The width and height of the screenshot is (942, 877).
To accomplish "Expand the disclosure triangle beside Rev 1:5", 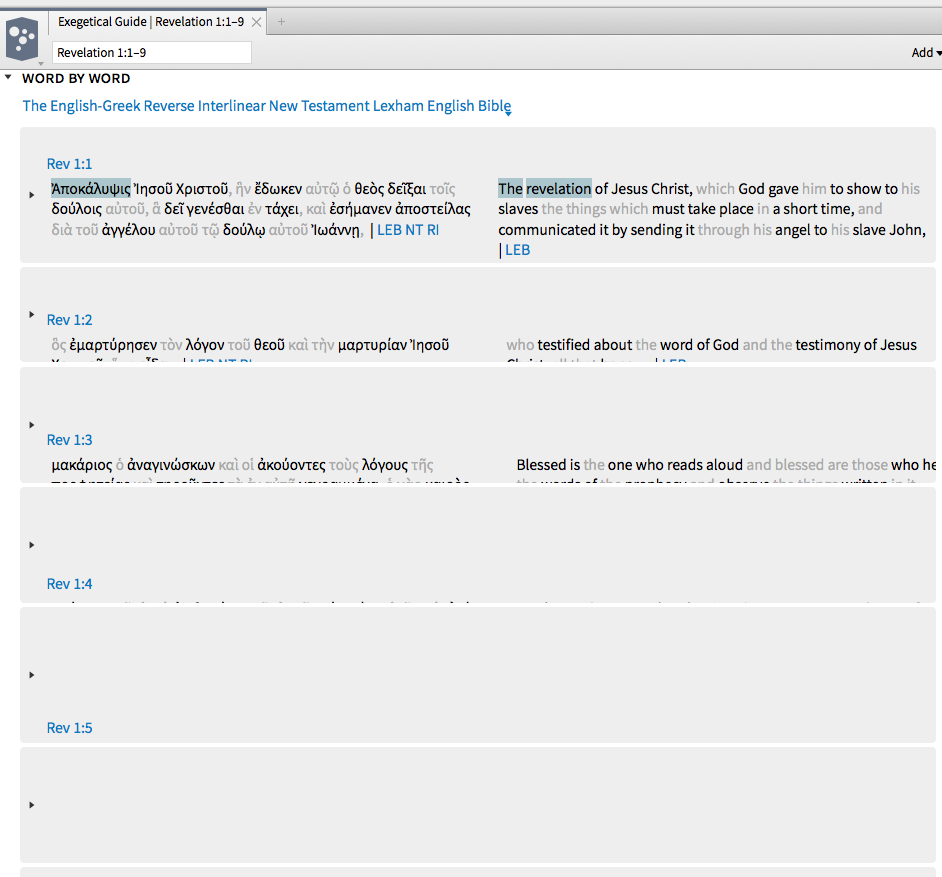I will (x=31, y=674).
